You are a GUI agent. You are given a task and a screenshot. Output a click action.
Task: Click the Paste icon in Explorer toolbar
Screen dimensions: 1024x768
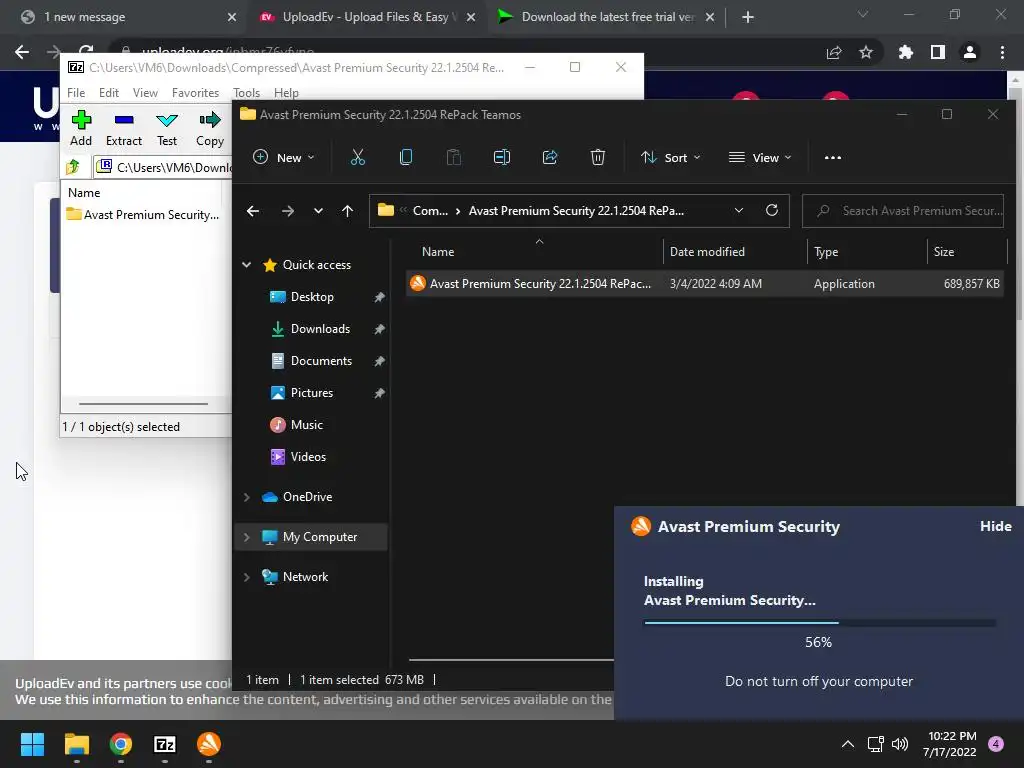pos(453,157)
